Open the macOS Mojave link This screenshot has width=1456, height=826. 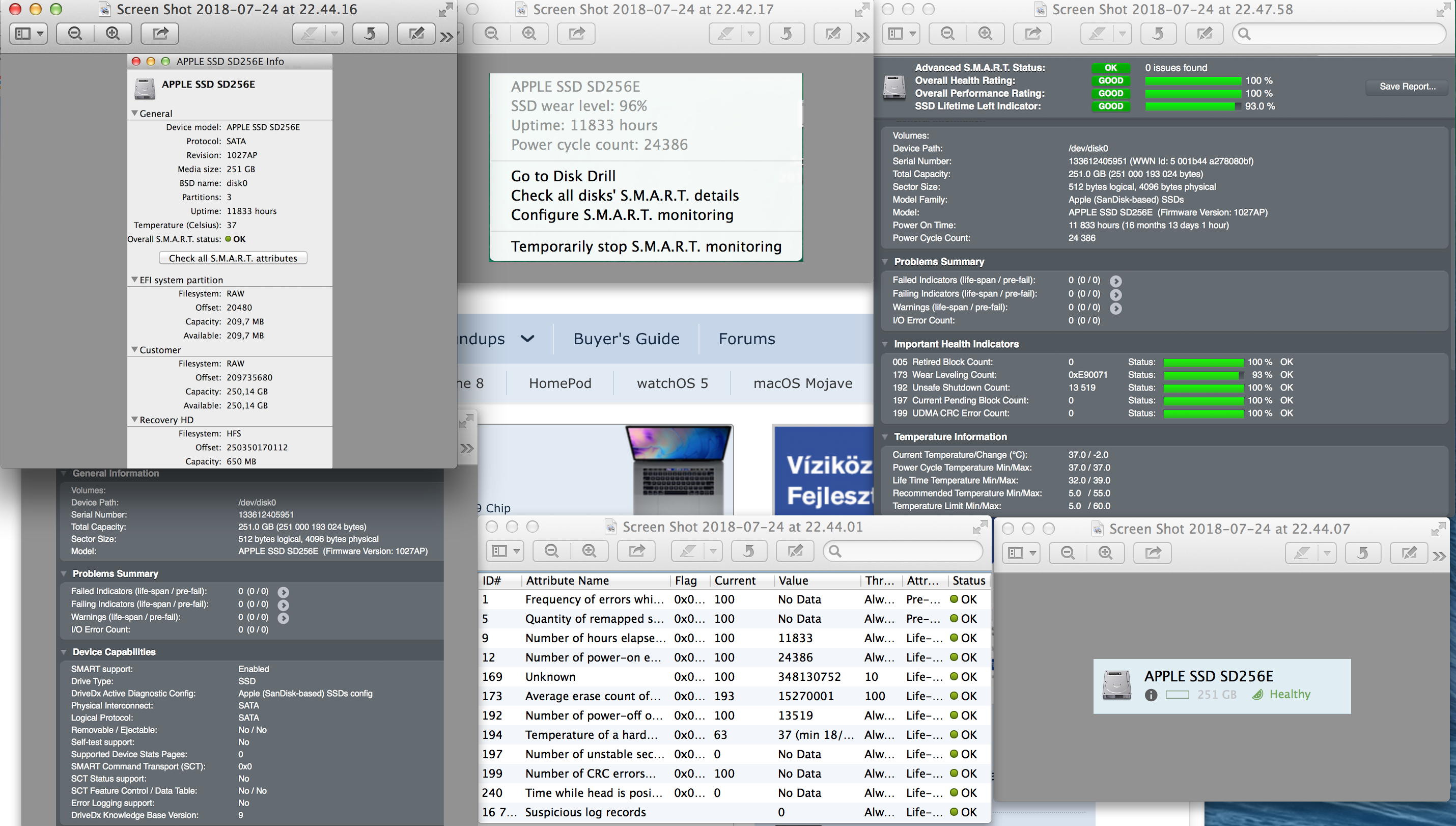(802, 383)
